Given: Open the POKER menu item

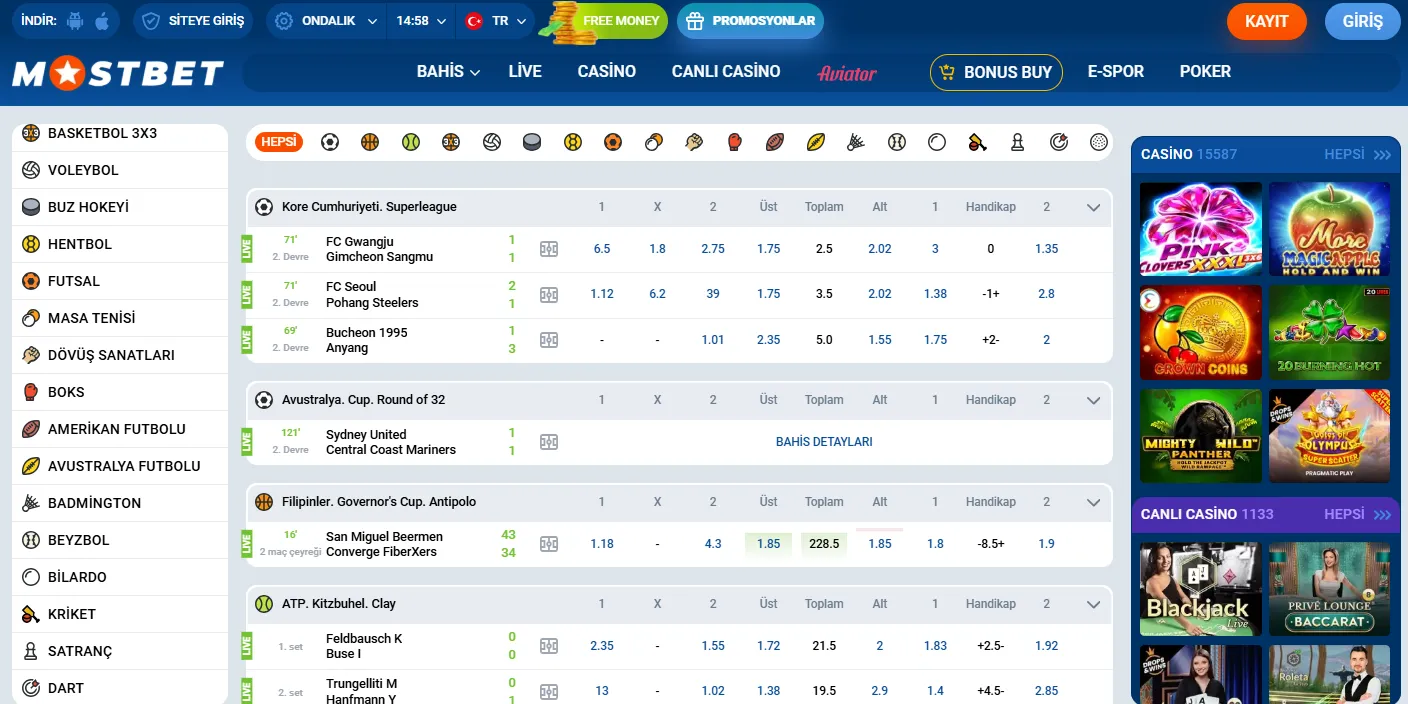Looking at the screenshot, I should coord(1205,71).
